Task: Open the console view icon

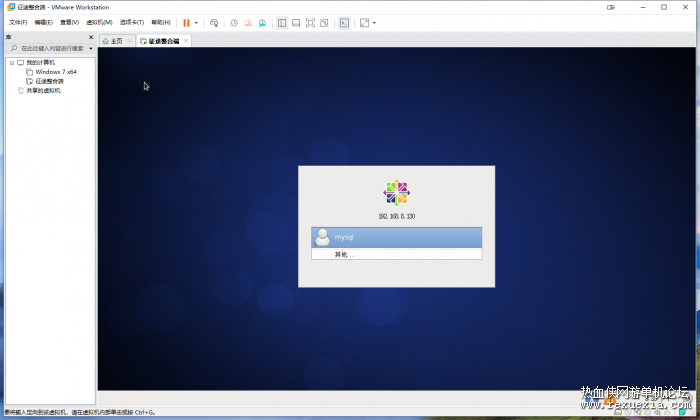Action: (x=344, y=23)
